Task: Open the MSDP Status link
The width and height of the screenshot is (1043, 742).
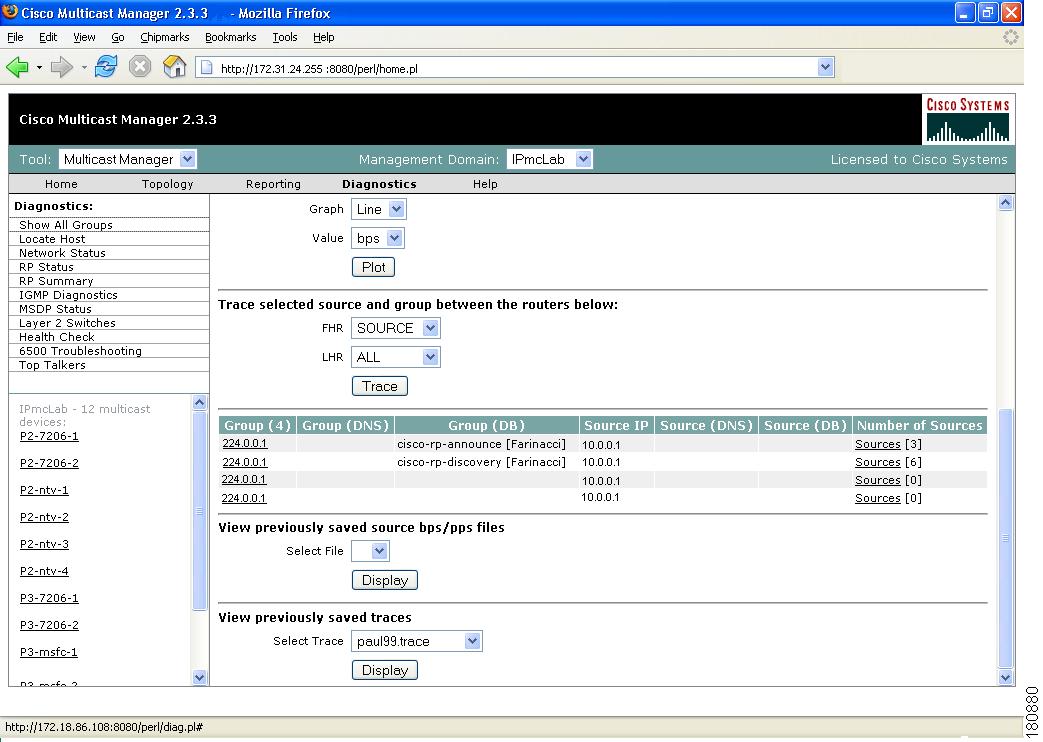Action: [x=55, y=309]
